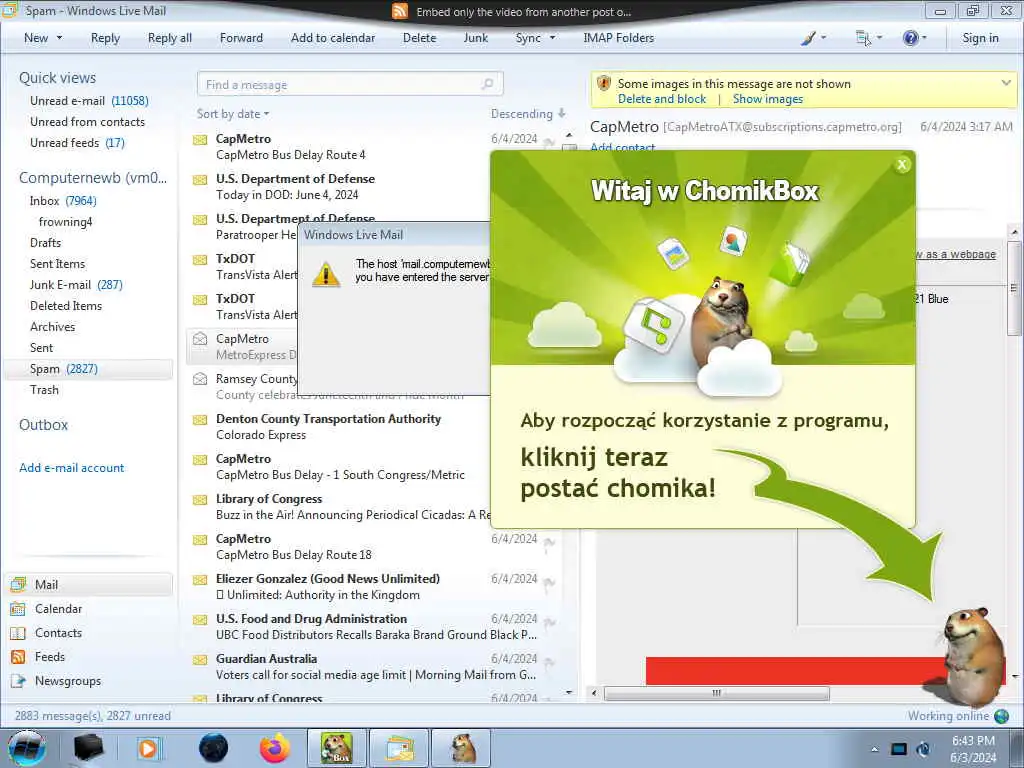This screenshot has height=768, width=1024.
Task: Flag the Guardian Australia message
Action: coord(549,662)
